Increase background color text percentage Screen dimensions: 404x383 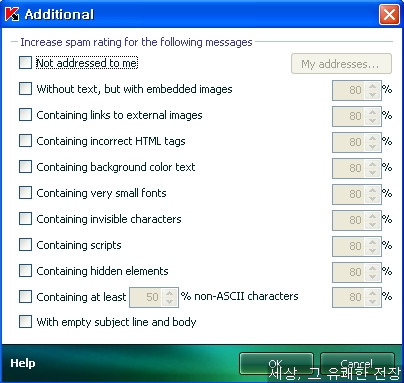372,164
